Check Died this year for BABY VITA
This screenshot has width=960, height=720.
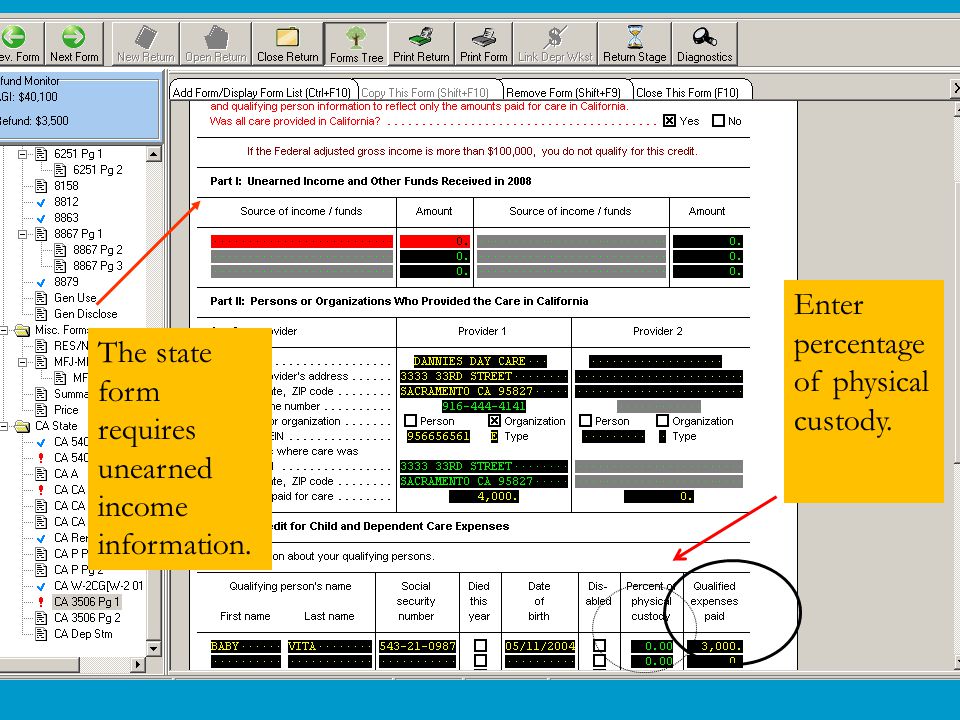[x=481, y=645]
